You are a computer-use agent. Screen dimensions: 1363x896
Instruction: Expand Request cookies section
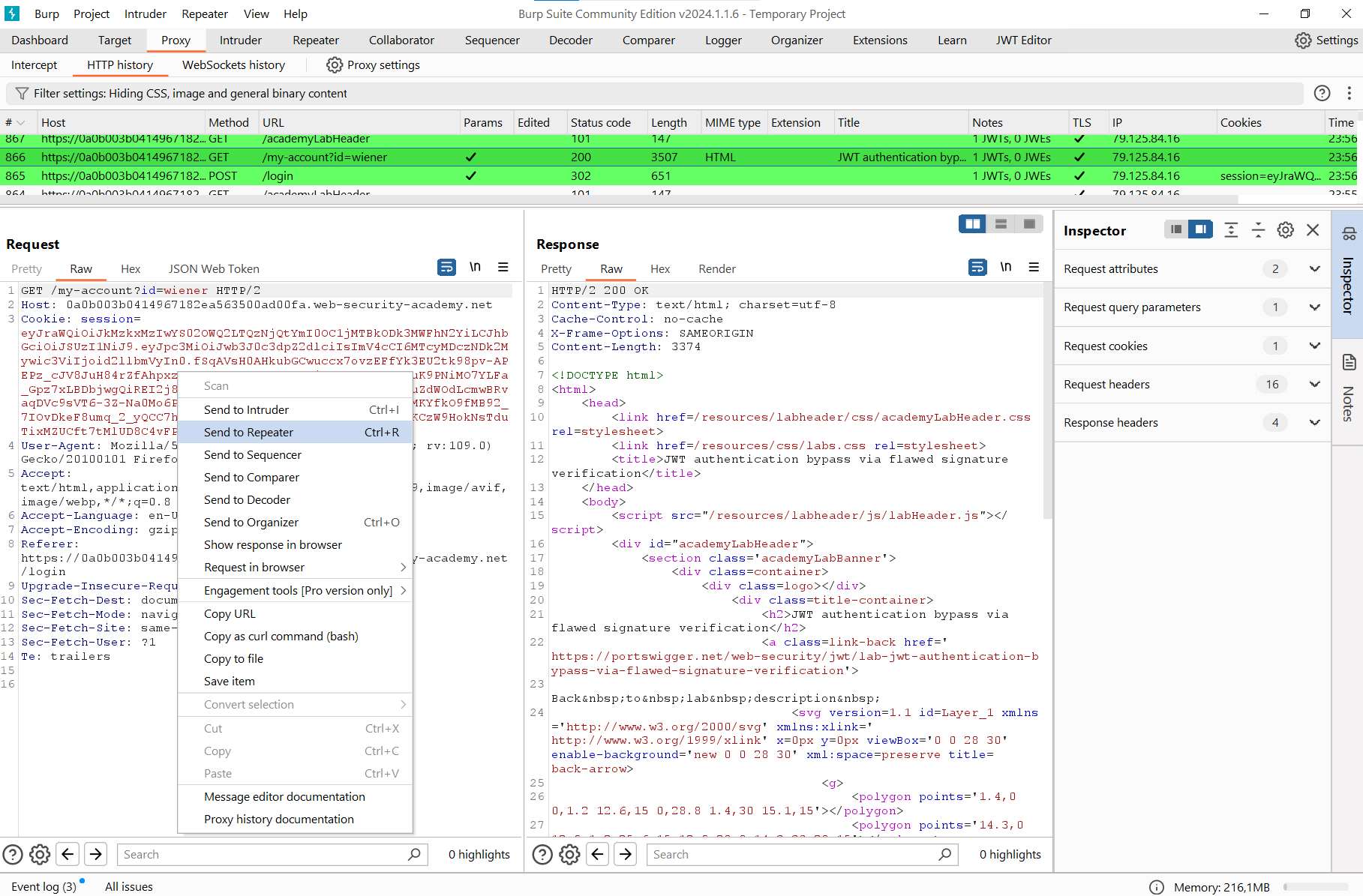[1314, 346]
